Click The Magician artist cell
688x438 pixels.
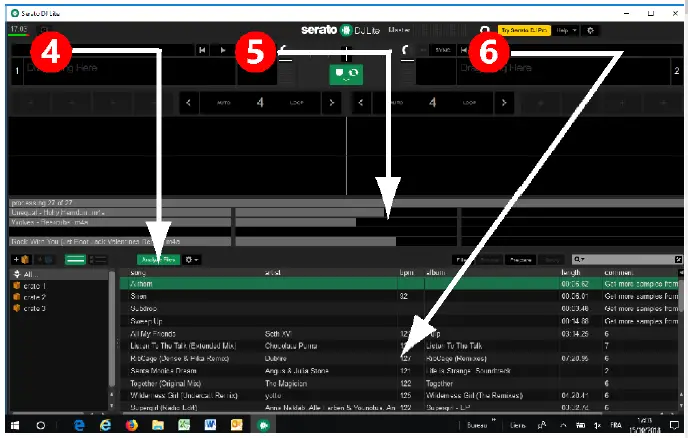pos(286,383)
